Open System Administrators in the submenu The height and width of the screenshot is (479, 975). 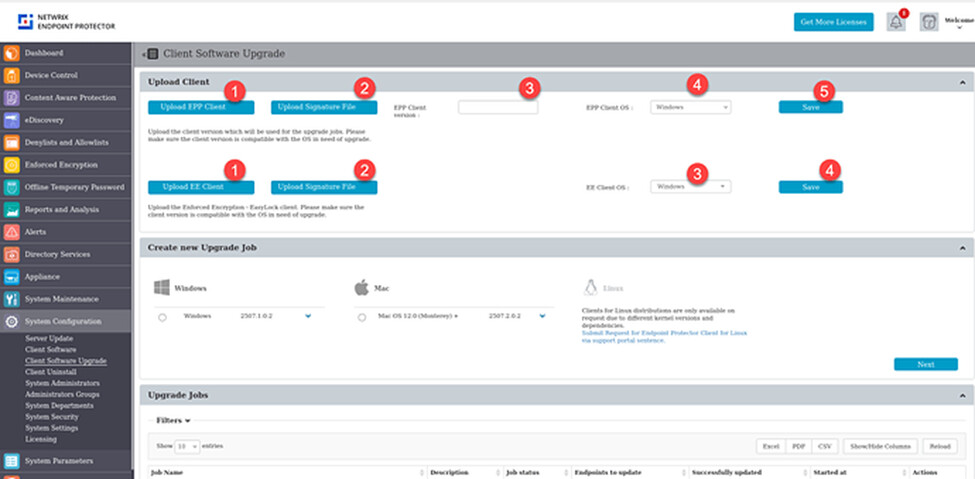(x=62, y=383)
